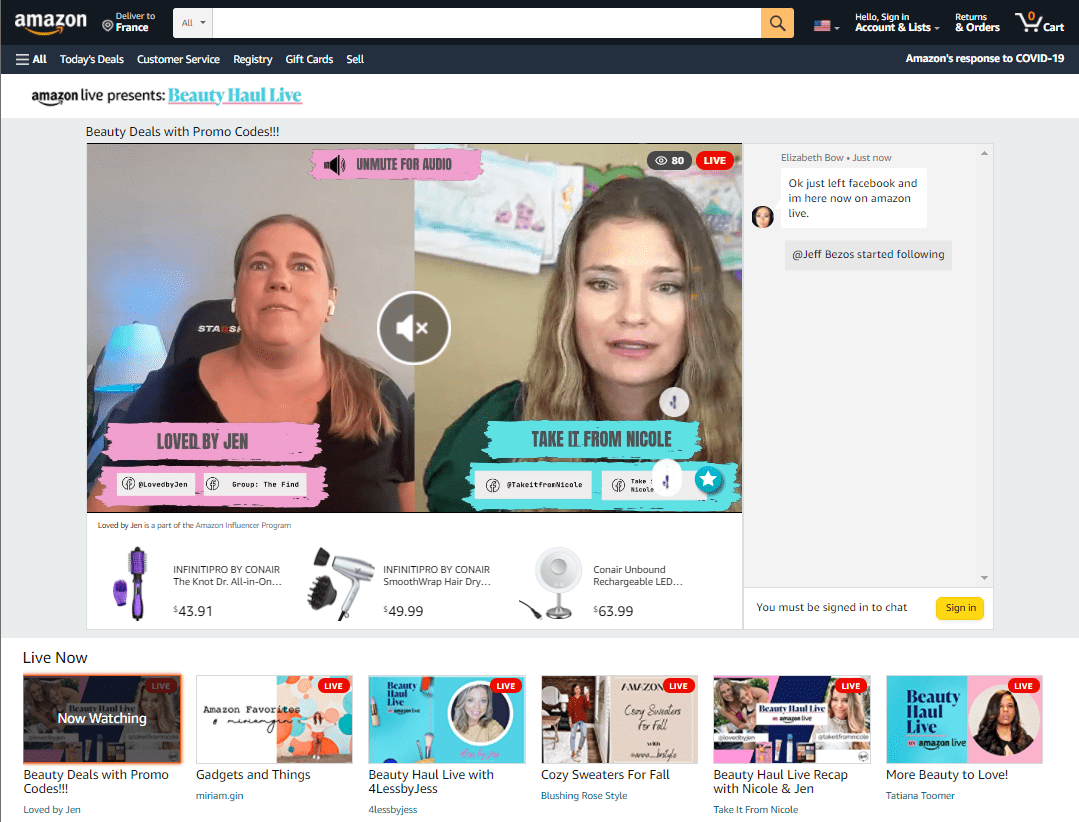Click Blushing Rose Style channel link

tap(584, 796)
